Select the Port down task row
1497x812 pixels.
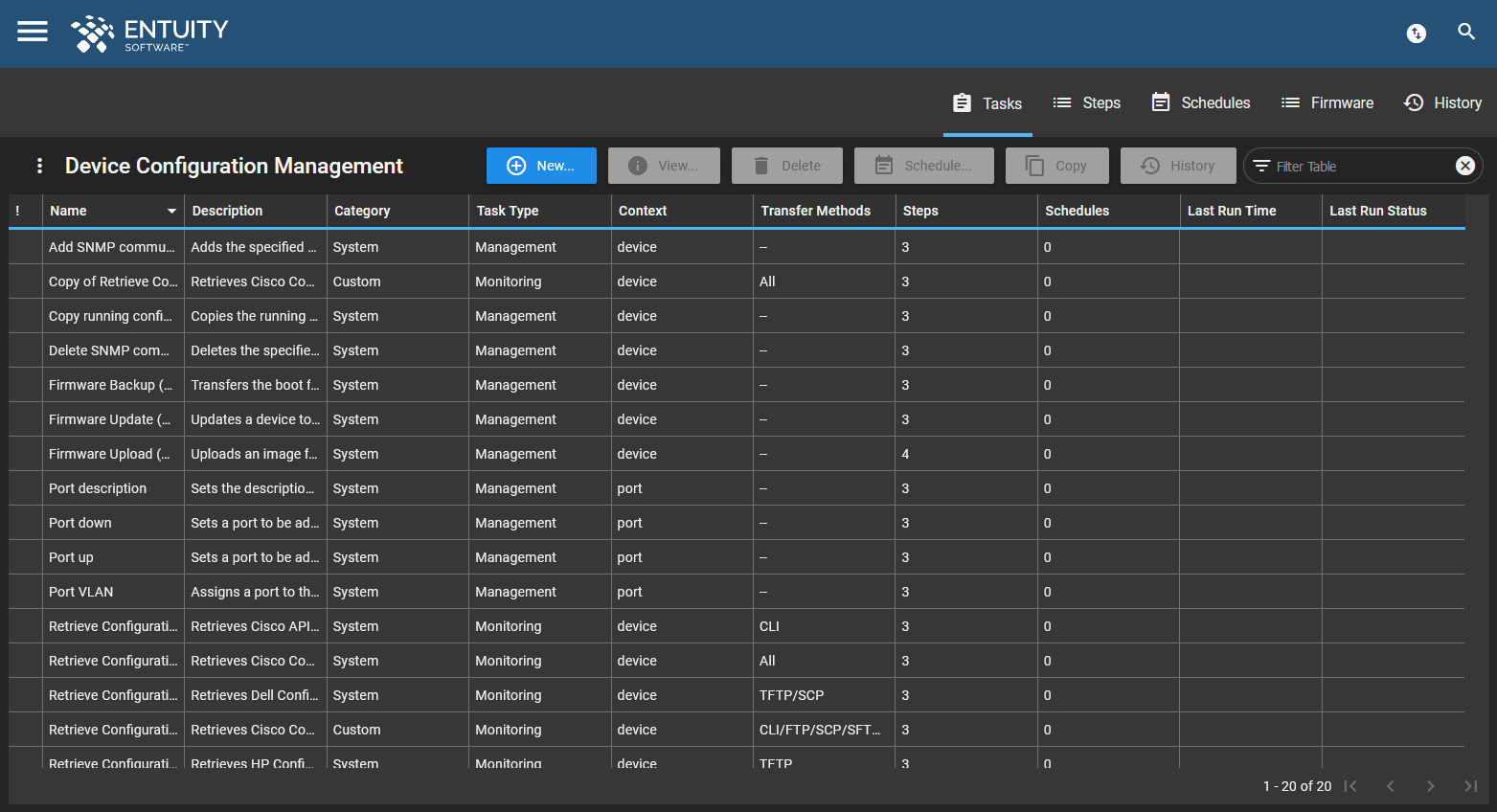(737, 523)
